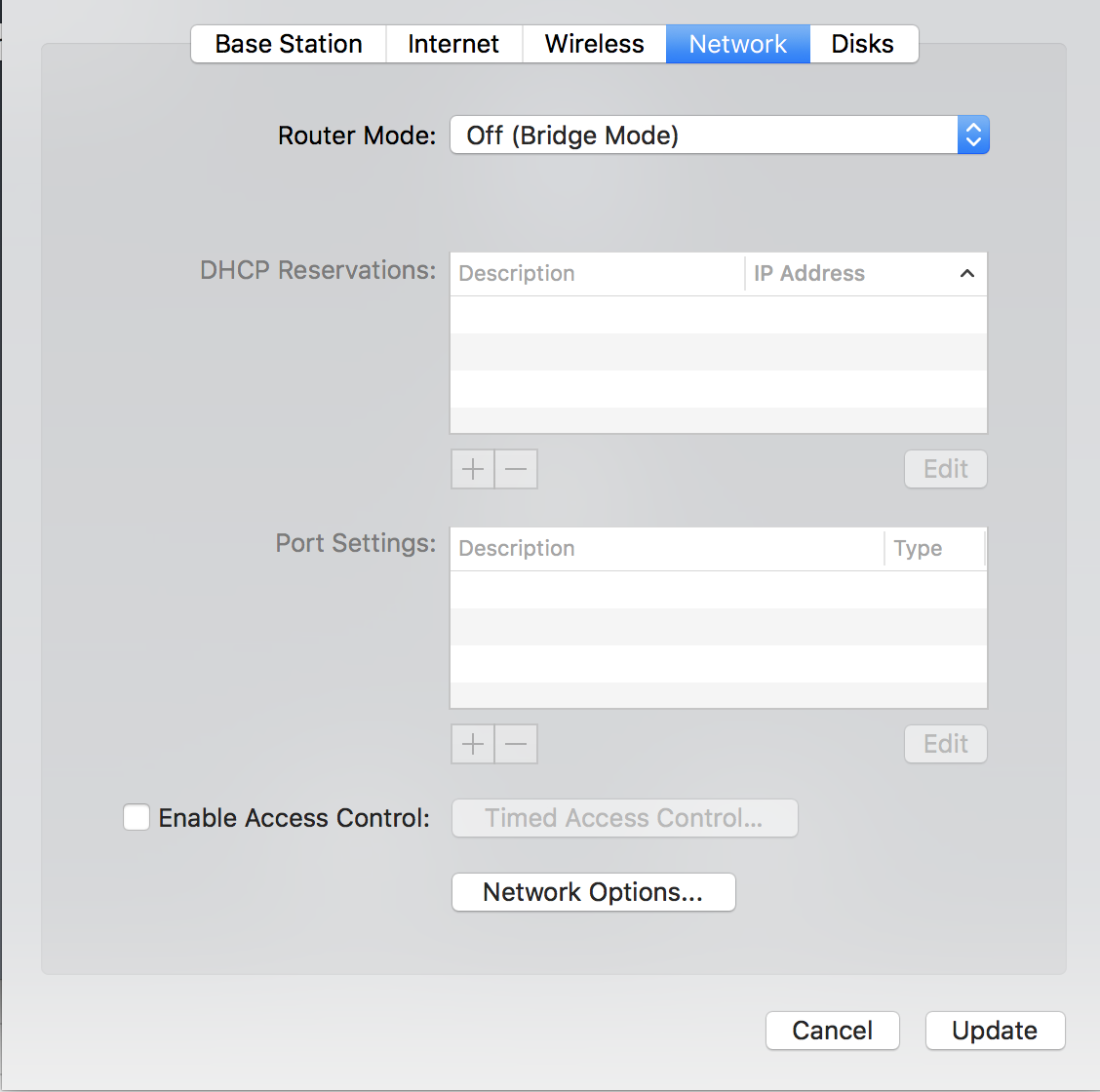Cancel the configuration changes
Viewport: 1100px width, 1092px height.
point(832,1031)
